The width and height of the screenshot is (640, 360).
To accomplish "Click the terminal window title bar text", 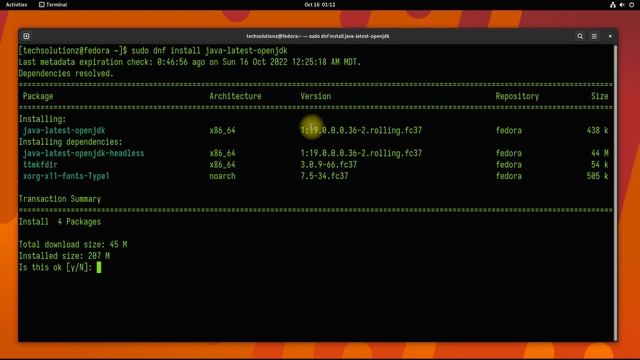I will tap(318, 36).
